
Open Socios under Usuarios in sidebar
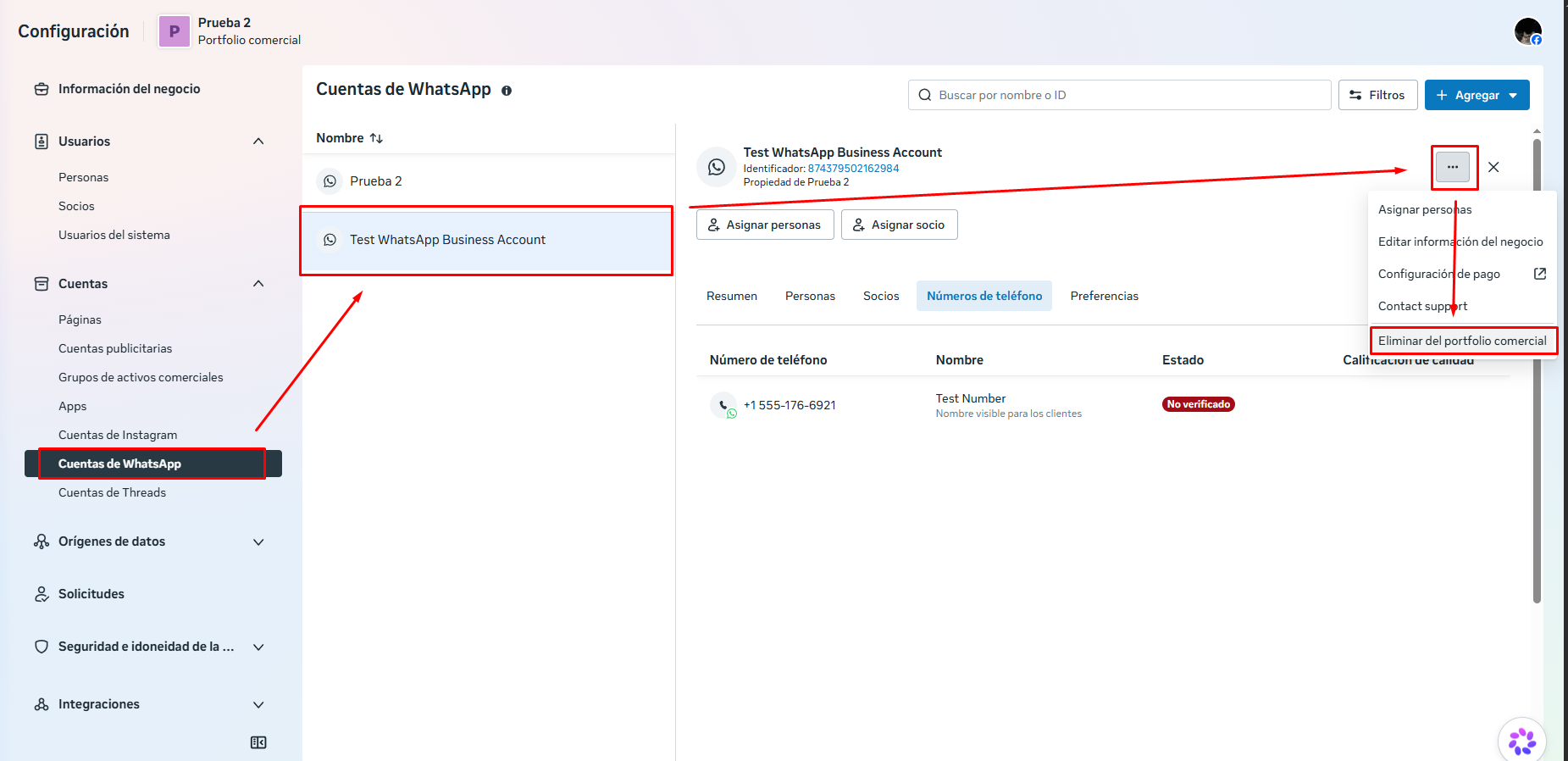76,206
